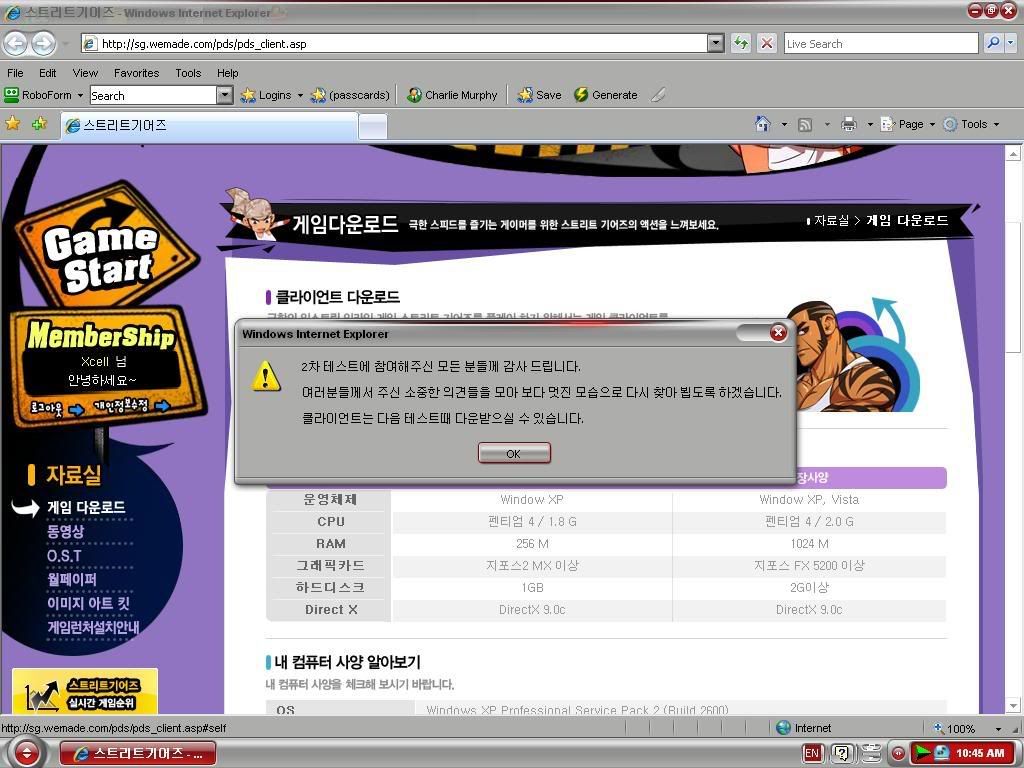The height and width of the screenshot is (768, 1024).
Task: Click the browser Back arrow button
Action: point(15,43)
